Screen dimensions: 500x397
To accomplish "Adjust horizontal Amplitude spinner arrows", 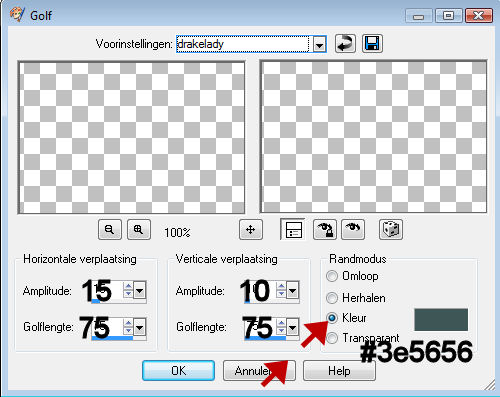I will tap(128, 290).
